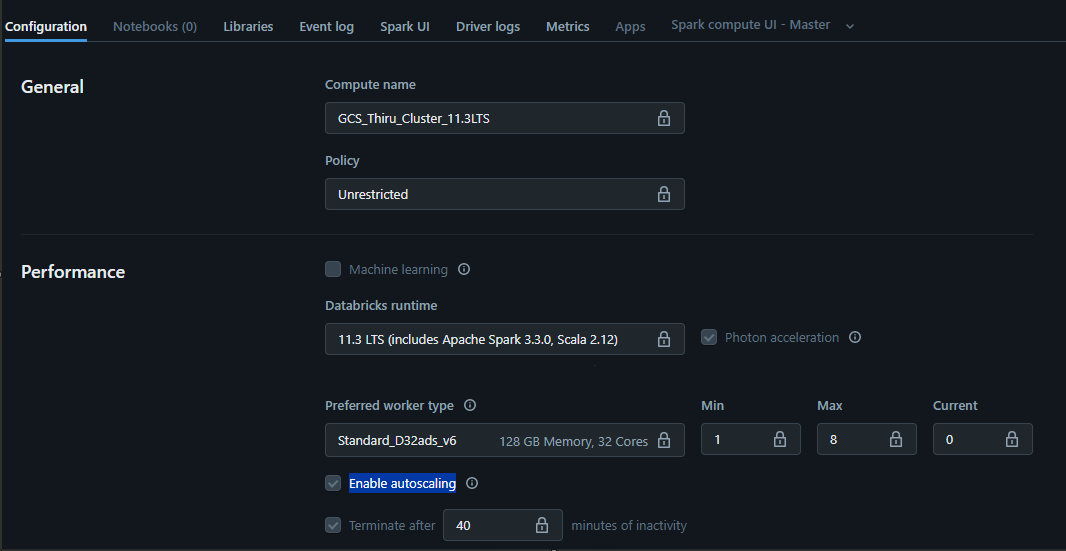The width and height of the screenshot is (1066, 551).
Task: Click the General section heading
Action: 52,87
